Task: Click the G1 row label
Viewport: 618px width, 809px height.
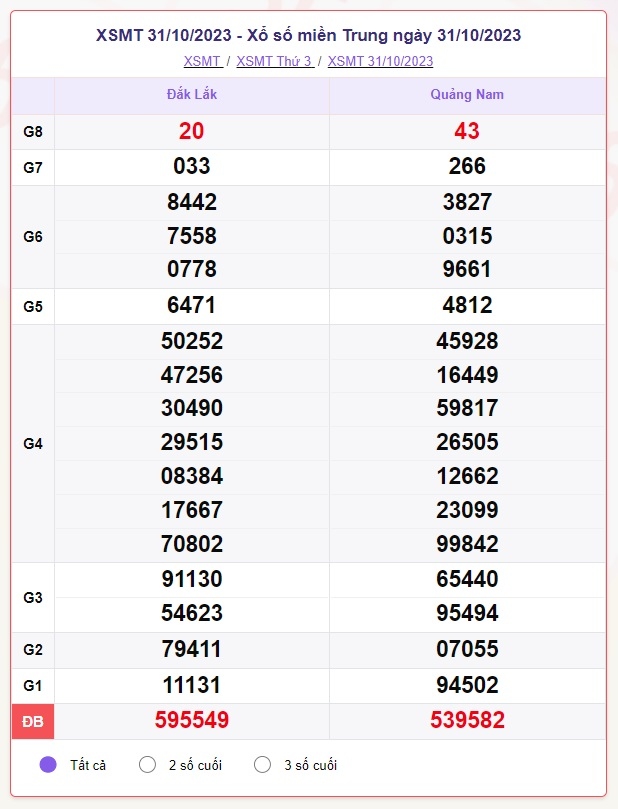Action: 32,686
